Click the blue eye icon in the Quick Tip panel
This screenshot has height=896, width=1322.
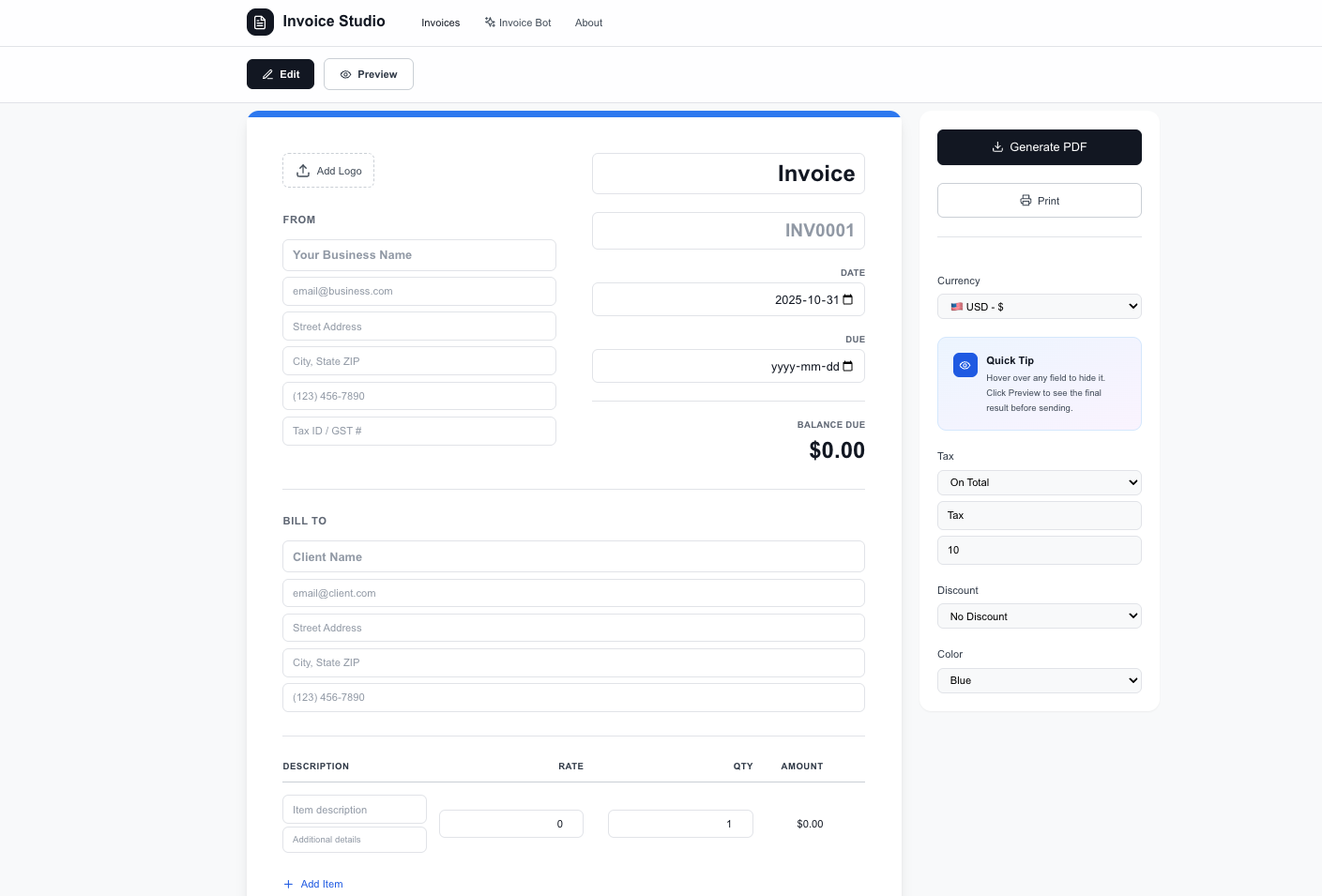click(x=965, y=365)
